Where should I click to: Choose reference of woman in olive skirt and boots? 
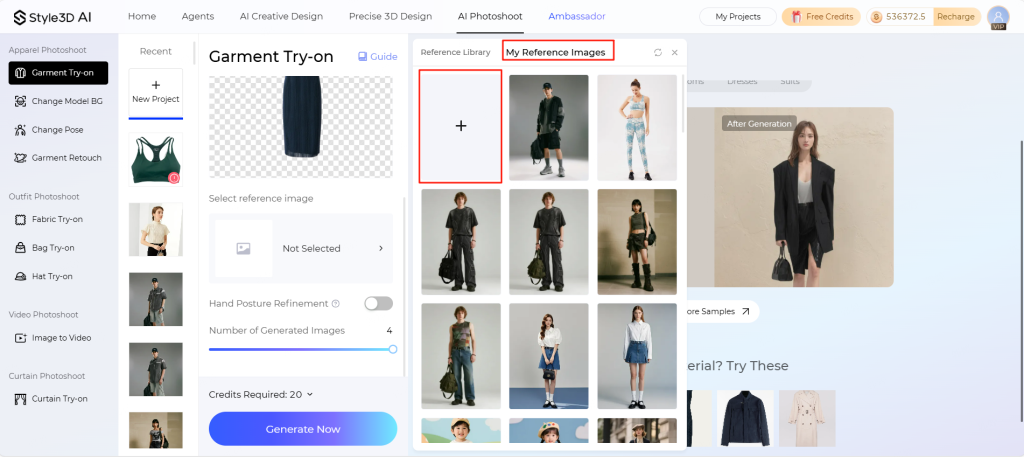(637, 242)
